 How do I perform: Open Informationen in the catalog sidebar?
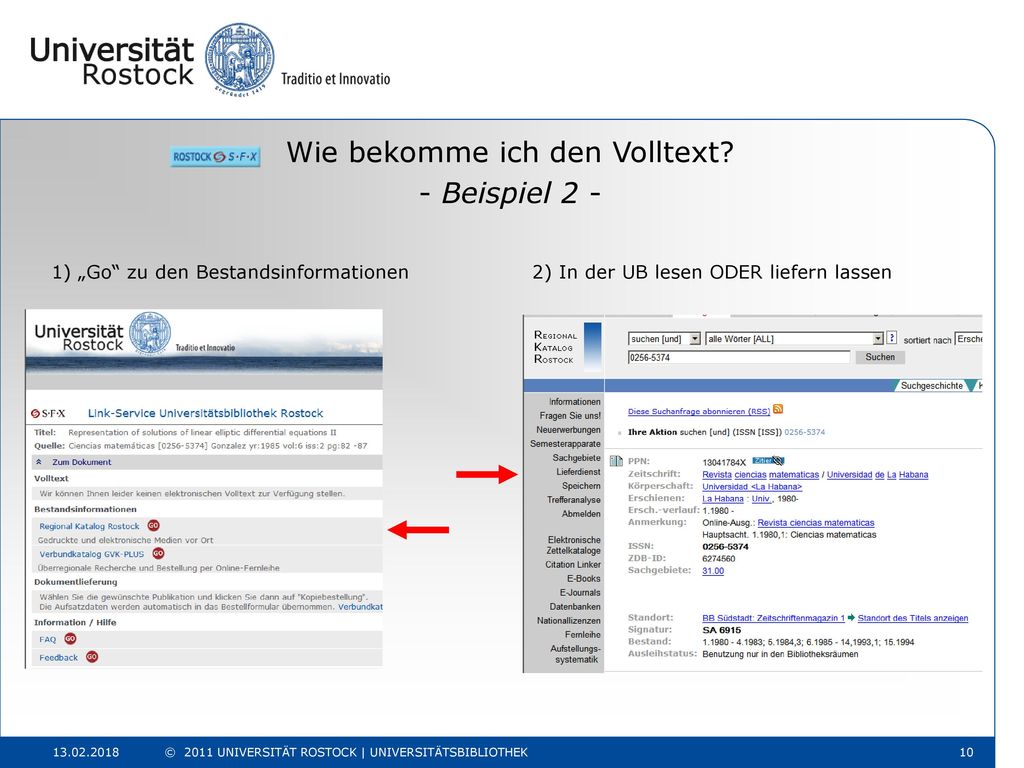pyautogui.click(x=575, y=402)
